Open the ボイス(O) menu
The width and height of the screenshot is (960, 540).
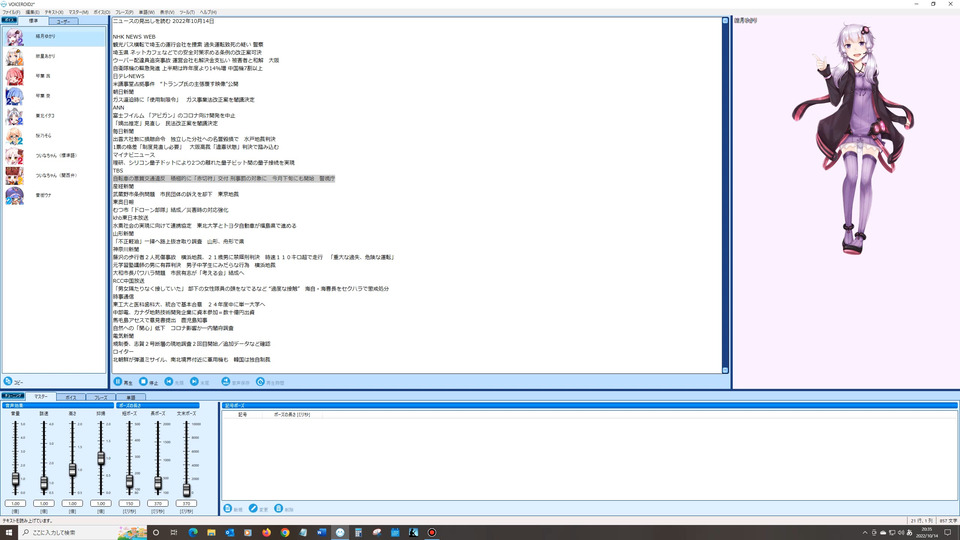click(102, 12)
